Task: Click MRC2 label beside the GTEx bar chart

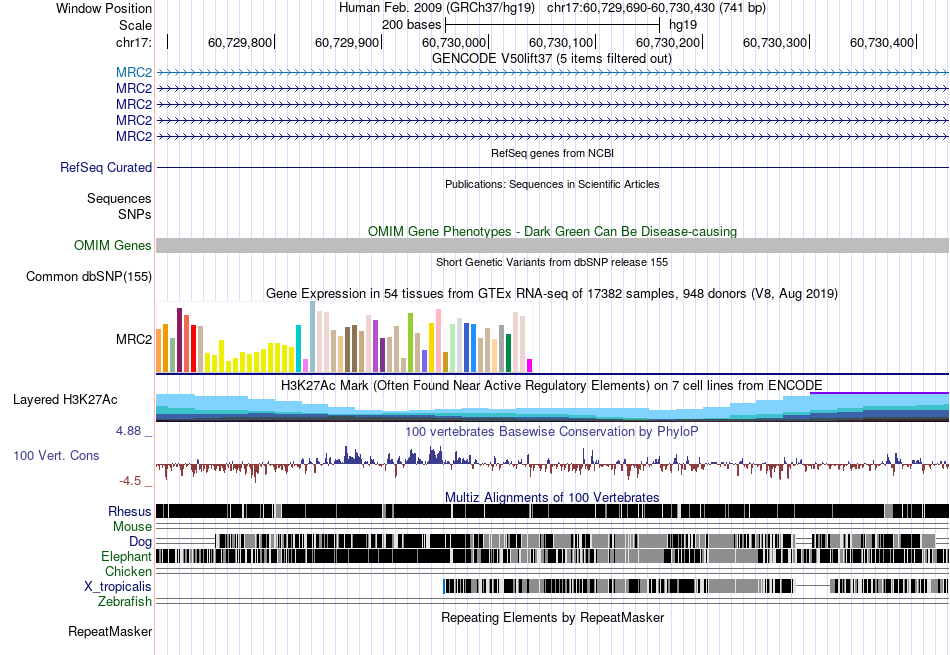Action: pos(134,339)
